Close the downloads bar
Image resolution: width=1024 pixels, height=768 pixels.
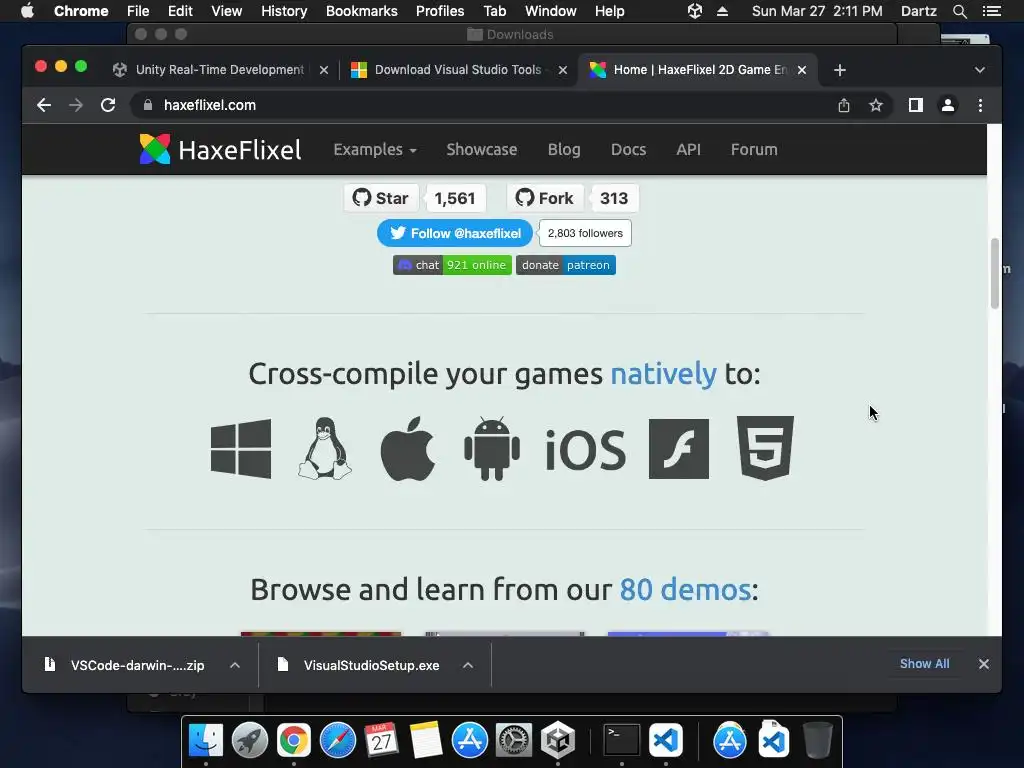pos(984,664)
